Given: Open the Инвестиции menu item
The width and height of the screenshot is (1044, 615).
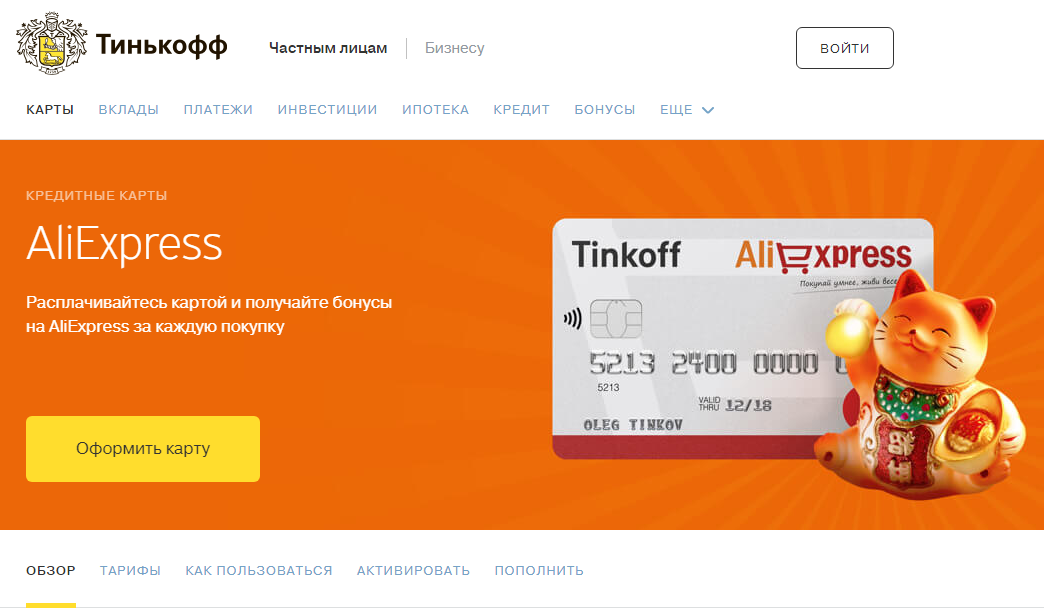Looking at the screenshot, I should 328,110.
